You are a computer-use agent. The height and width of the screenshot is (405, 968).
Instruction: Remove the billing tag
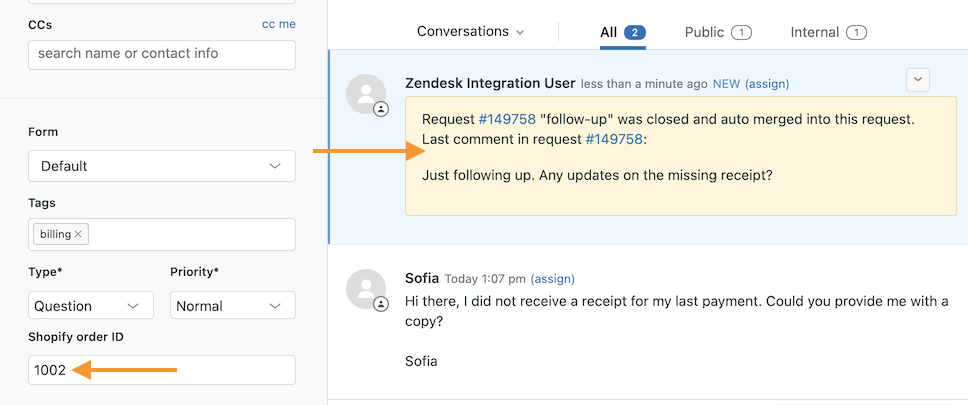(x=79, y=234)
